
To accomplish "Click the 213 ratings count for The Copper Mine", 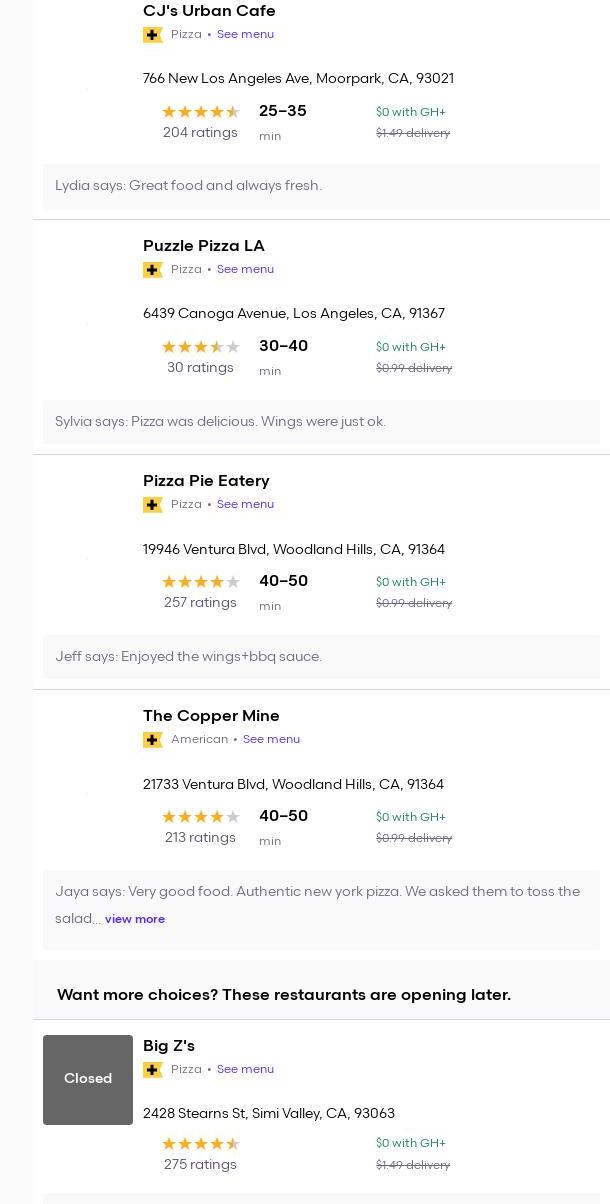I will [200, 838].
